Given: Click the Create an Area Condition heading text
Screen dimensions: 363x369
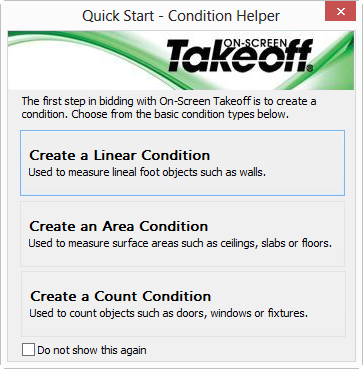Looking at the screenshot, I should point(119,226).
